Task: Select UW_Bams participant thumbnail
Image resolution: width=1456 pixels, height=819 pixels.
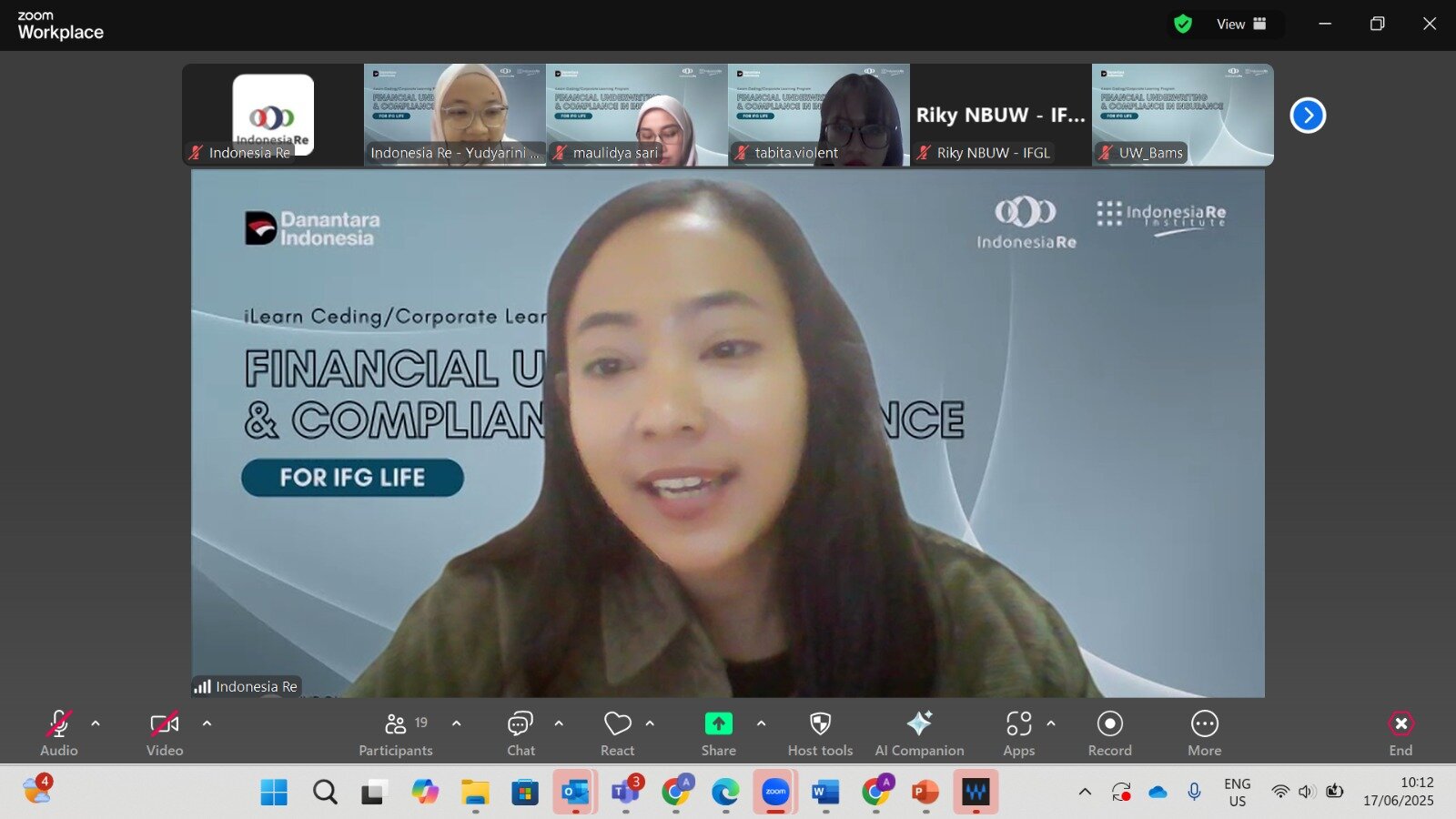Action: pos(1183,115)
